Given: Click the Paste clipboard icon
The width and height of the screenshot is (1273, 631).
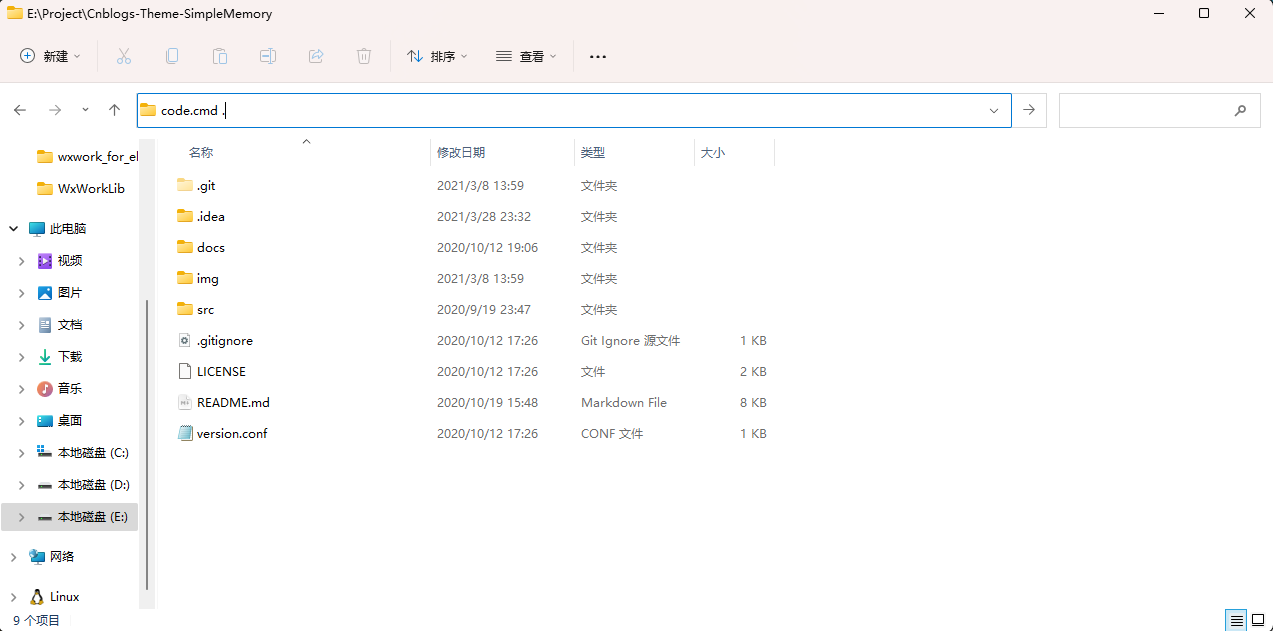Looking at the screenshot, I should [220, 57].
